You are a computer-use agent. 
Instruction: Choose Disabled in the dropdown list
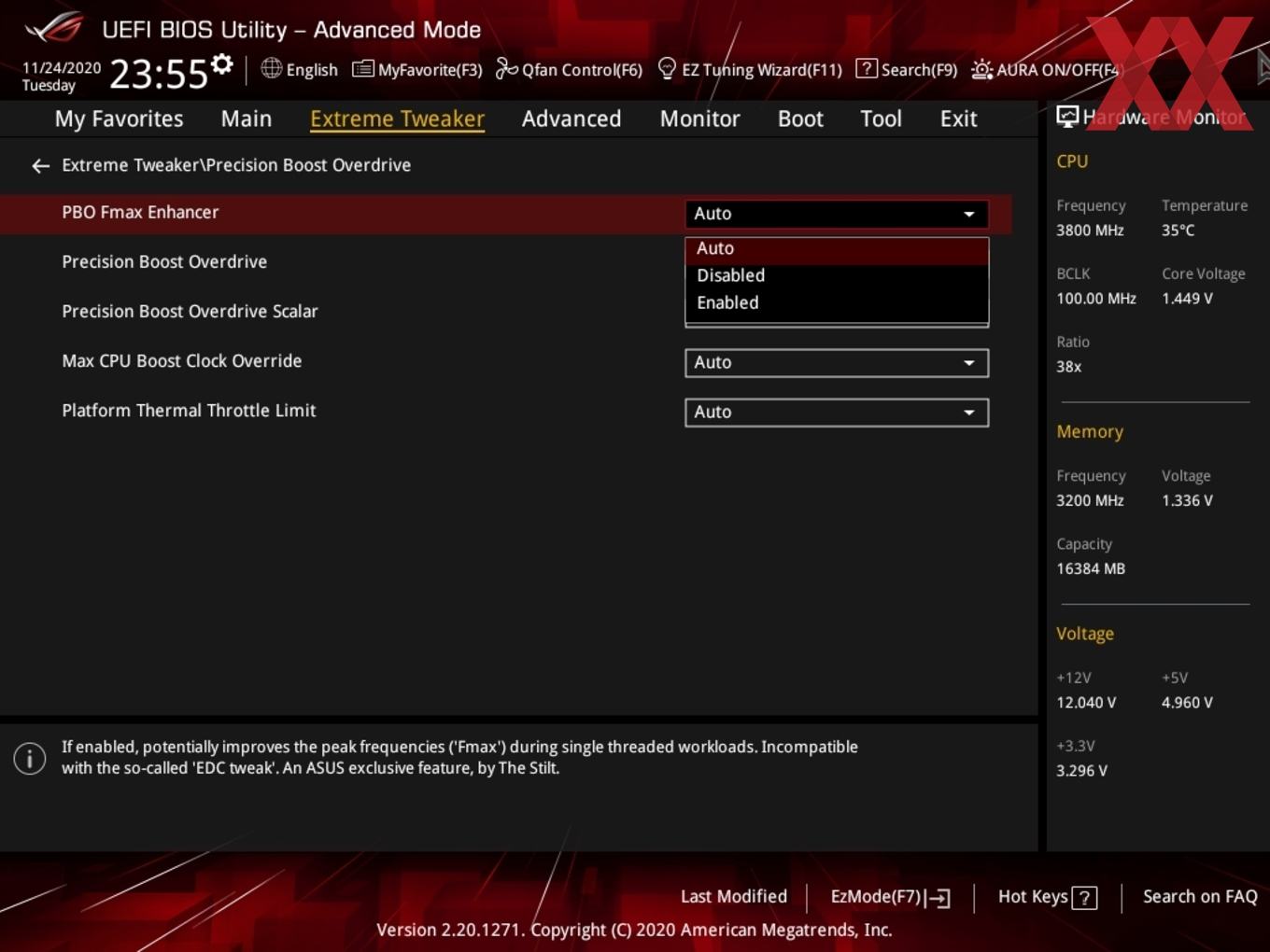click(837, 275)
